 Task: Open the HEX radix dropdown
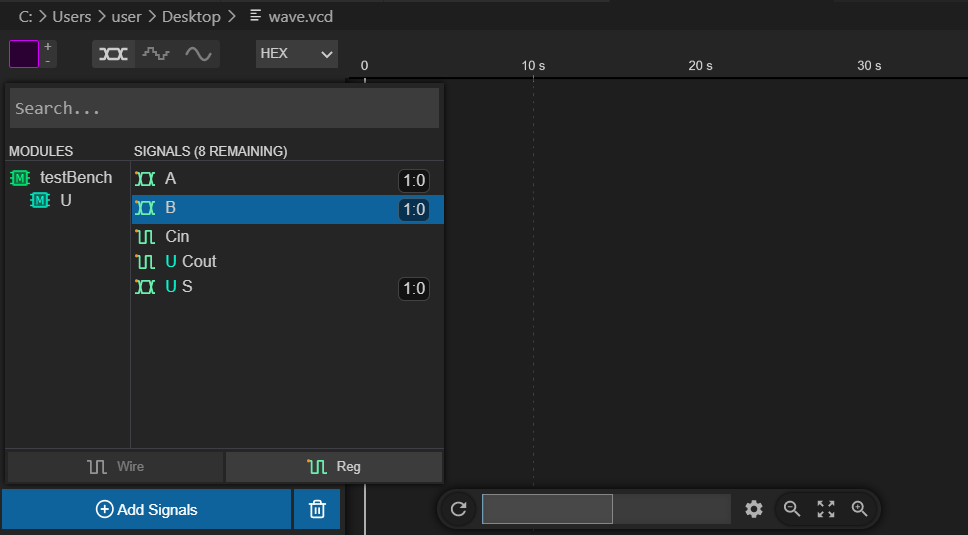pyautogui.click(x=297, y=54)
